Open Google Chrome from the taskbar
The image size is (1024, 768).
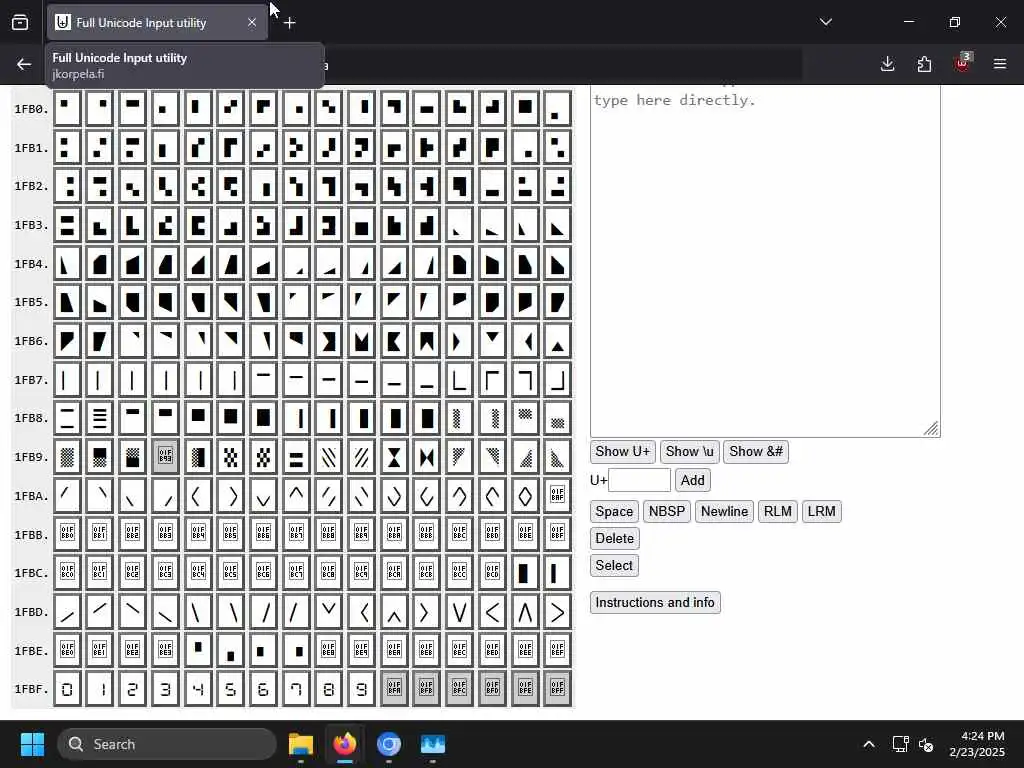click(389, 744)
